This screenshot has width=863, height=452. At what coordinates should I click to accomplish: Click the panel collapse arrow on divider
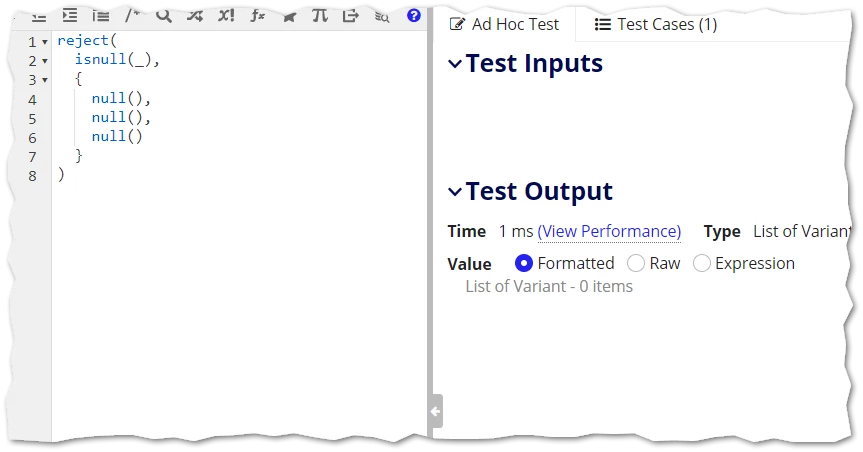coord(435,411)
